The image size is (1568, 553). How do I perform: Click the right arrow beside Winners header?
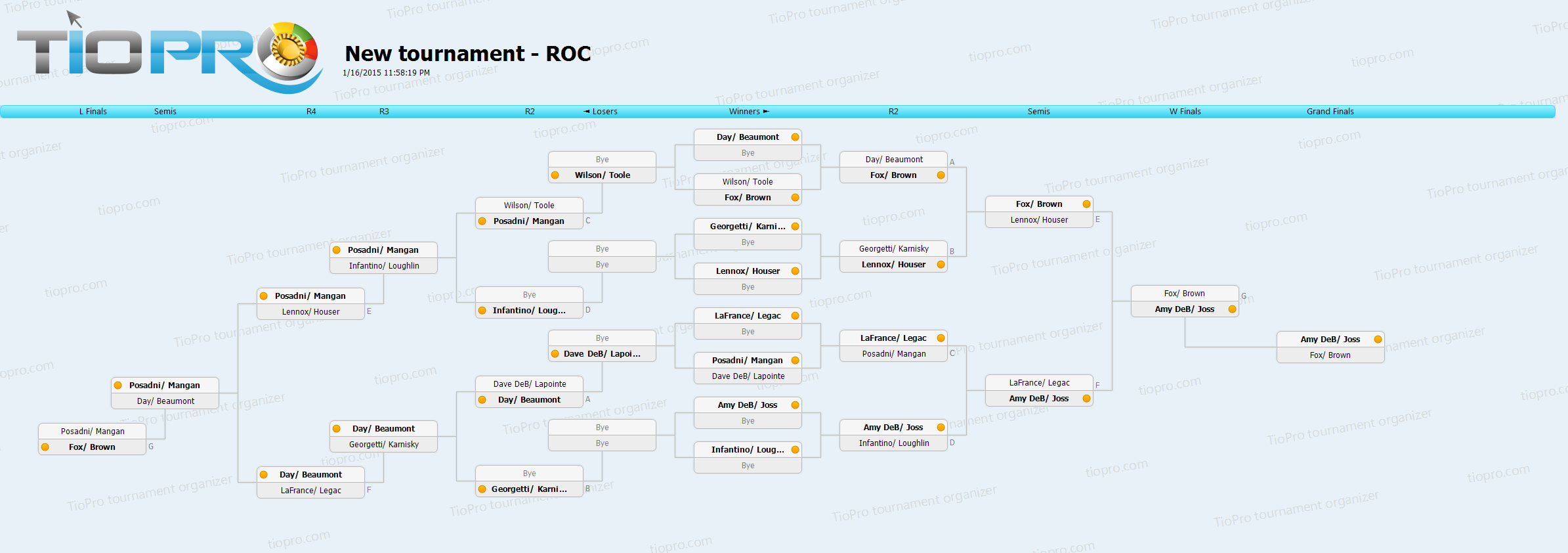coord(766,112)
